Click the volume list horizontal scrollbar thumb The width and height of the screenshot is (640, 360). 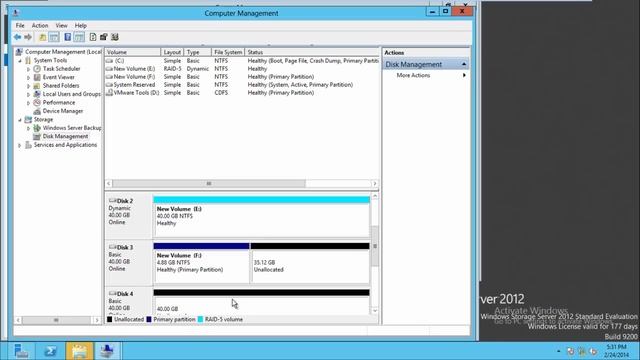pos(209,184)
